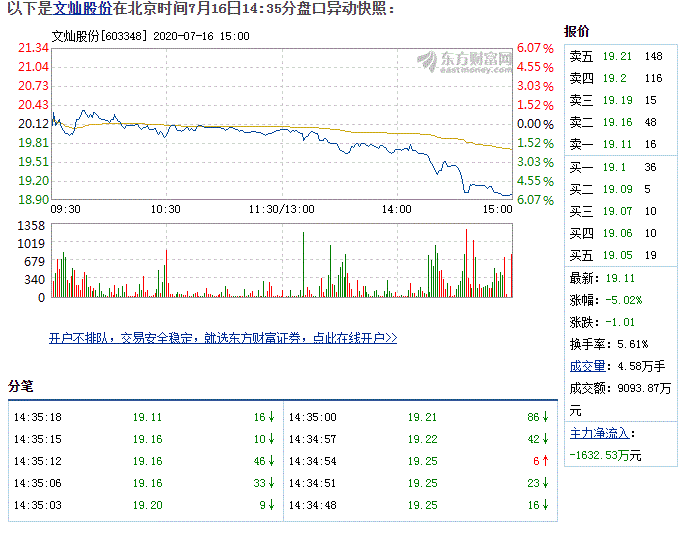Click the 报价 panel heading

[x=576, y=32]
